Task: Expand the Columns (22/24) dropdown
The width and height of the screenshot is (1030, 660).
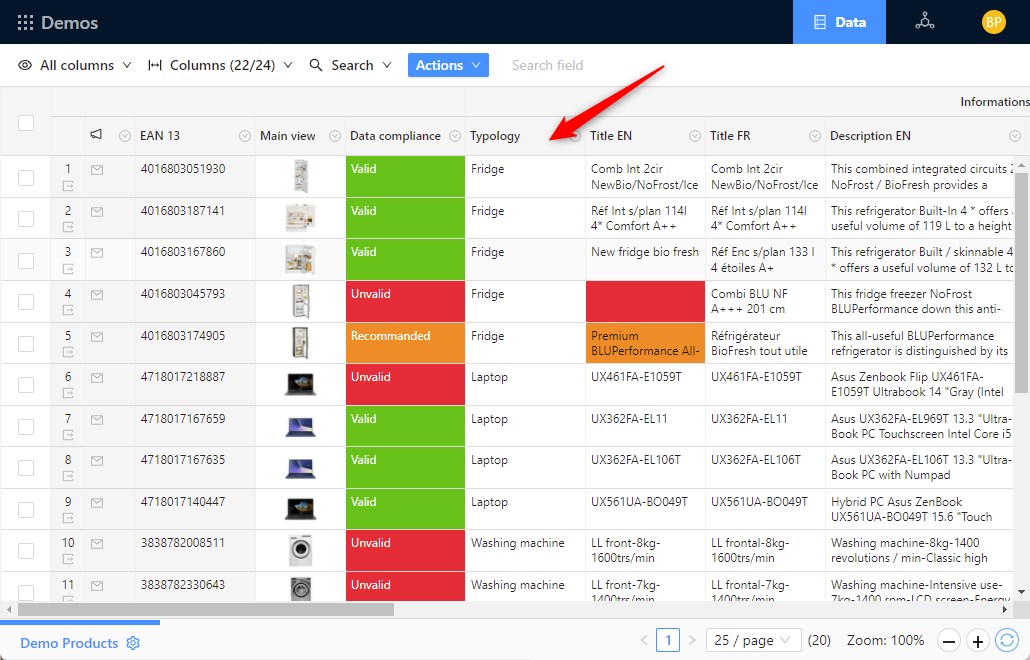Action: (220, 65)
